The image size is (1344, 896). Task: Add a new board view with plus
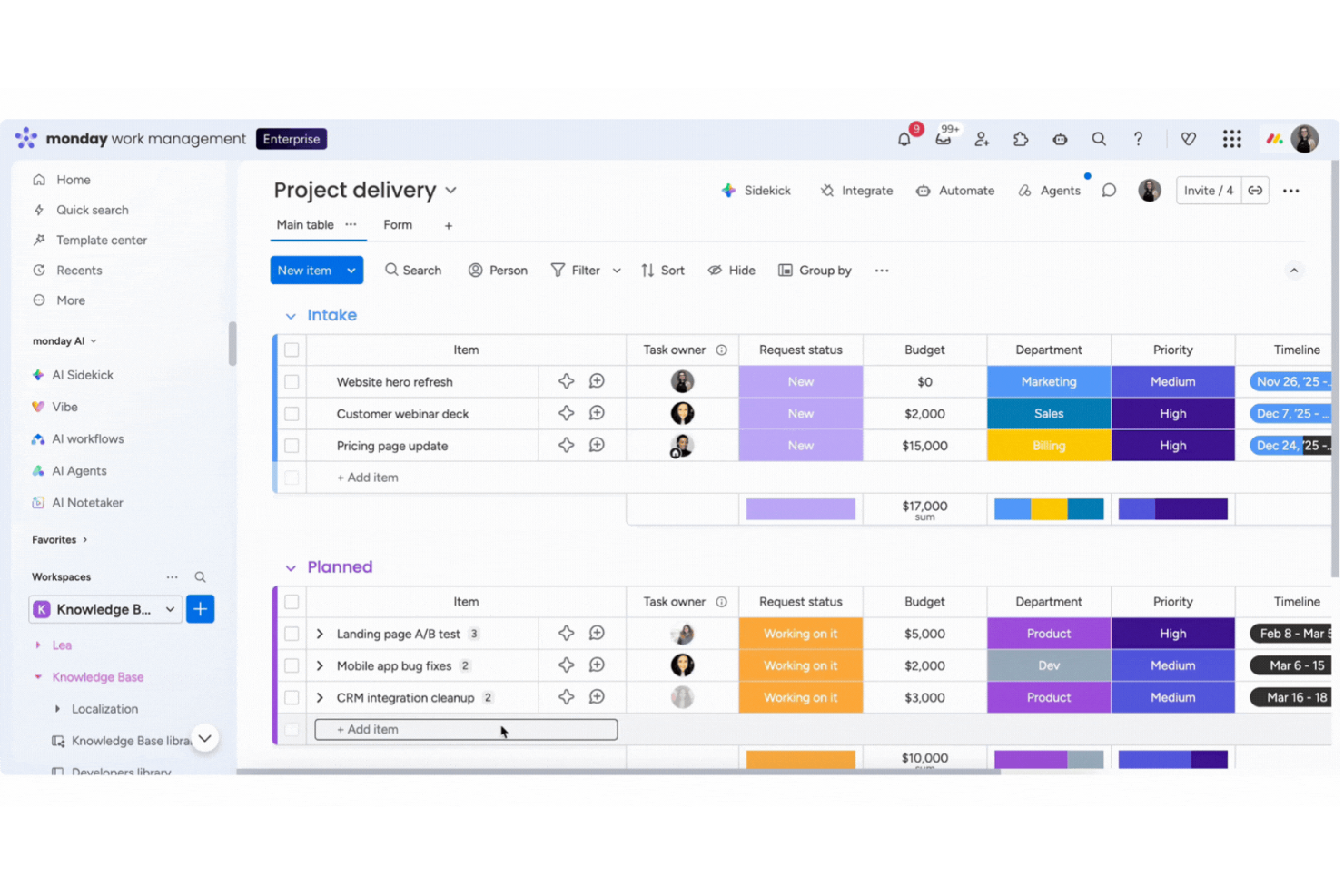point(449,226)
